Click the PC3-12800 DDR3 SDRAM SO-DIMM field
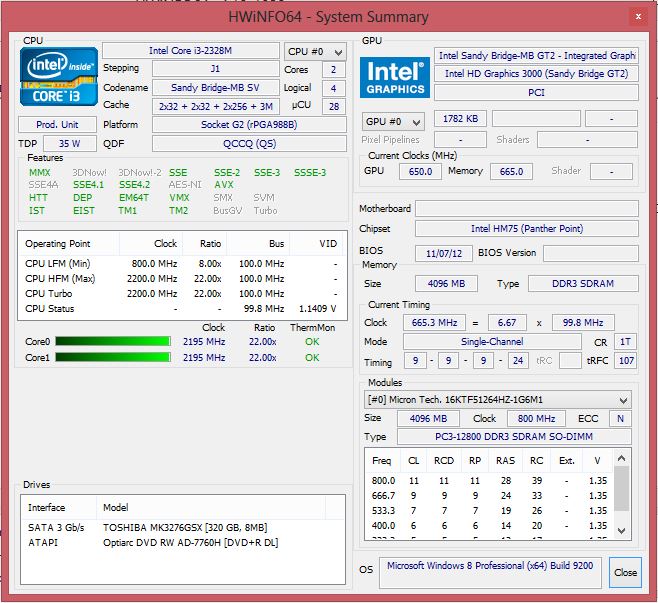 coord(514,437)
